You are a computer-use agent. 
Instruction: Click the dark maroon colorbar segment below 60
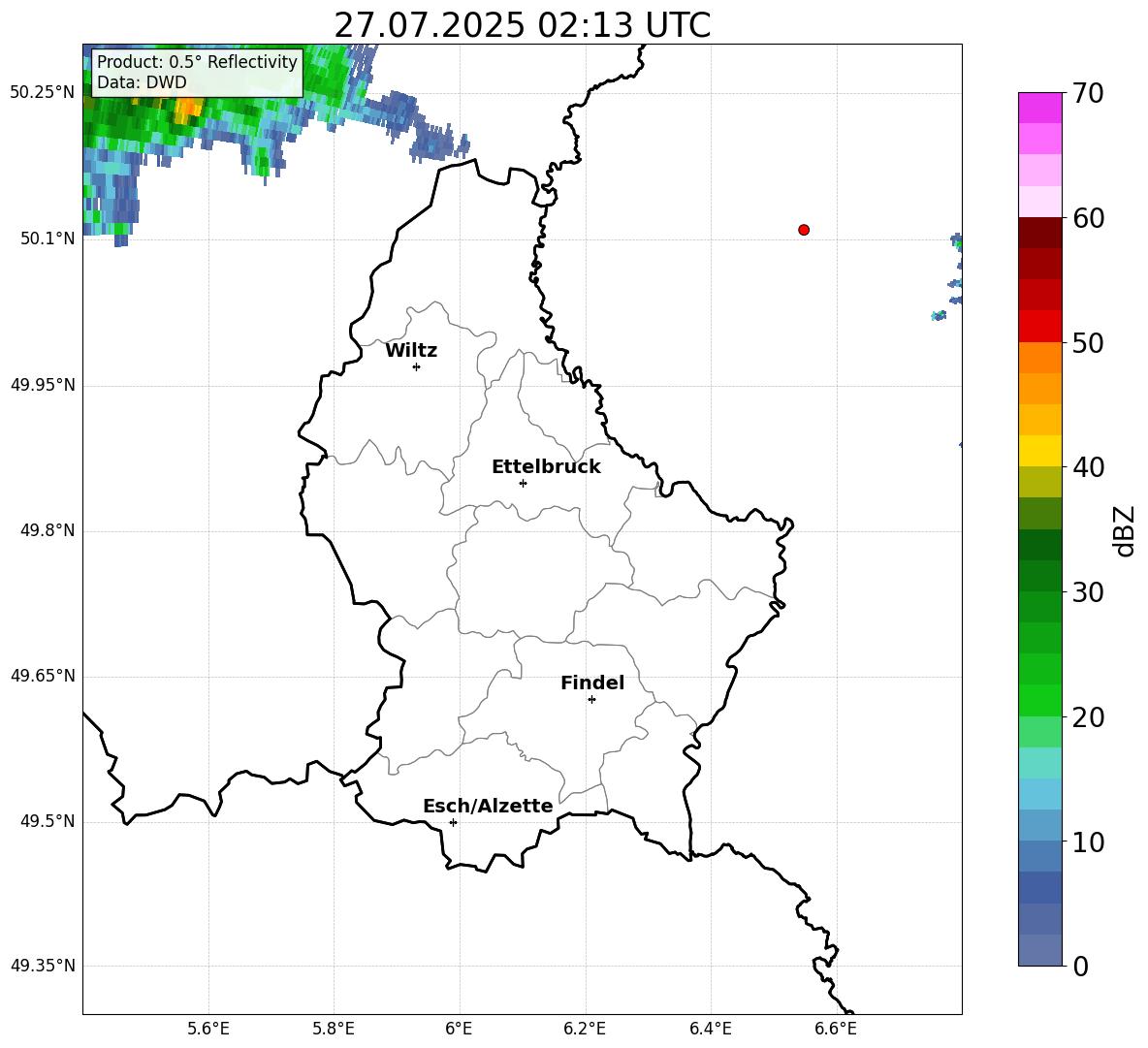(1039, 233)
